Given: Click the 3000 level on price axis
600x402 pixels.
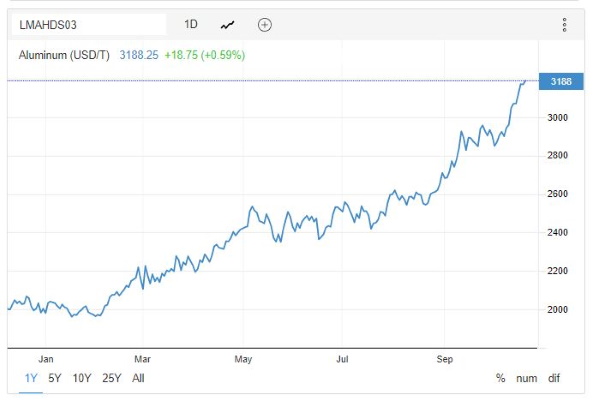Looking at the screenshot, I should (x=558, y=117).
